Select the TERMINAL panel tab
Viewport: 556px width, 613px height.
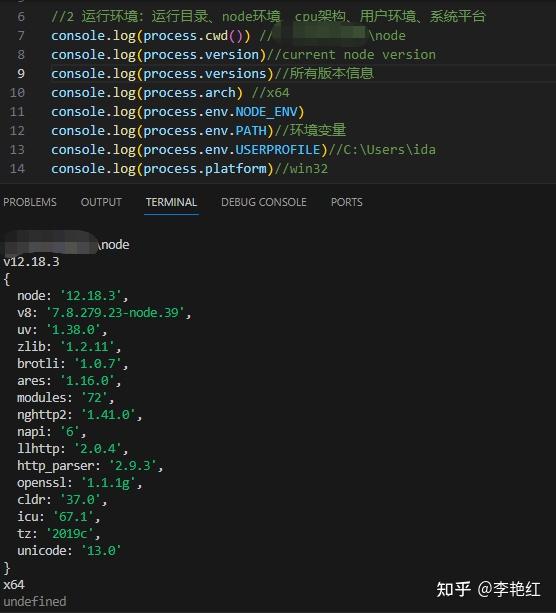coord(171,202)
